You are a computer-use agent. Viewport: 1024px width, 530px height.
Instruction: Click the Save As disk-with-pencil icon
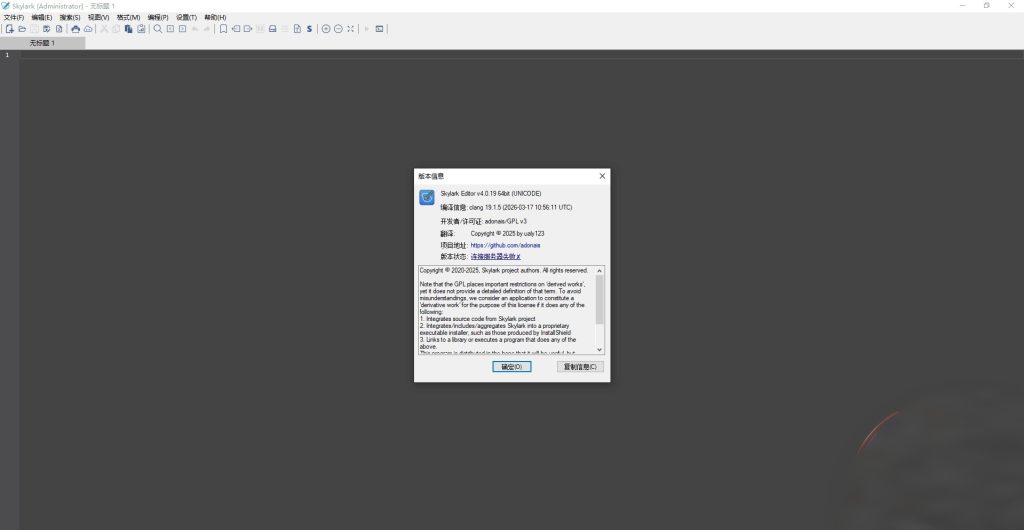(x=46, y=29)
